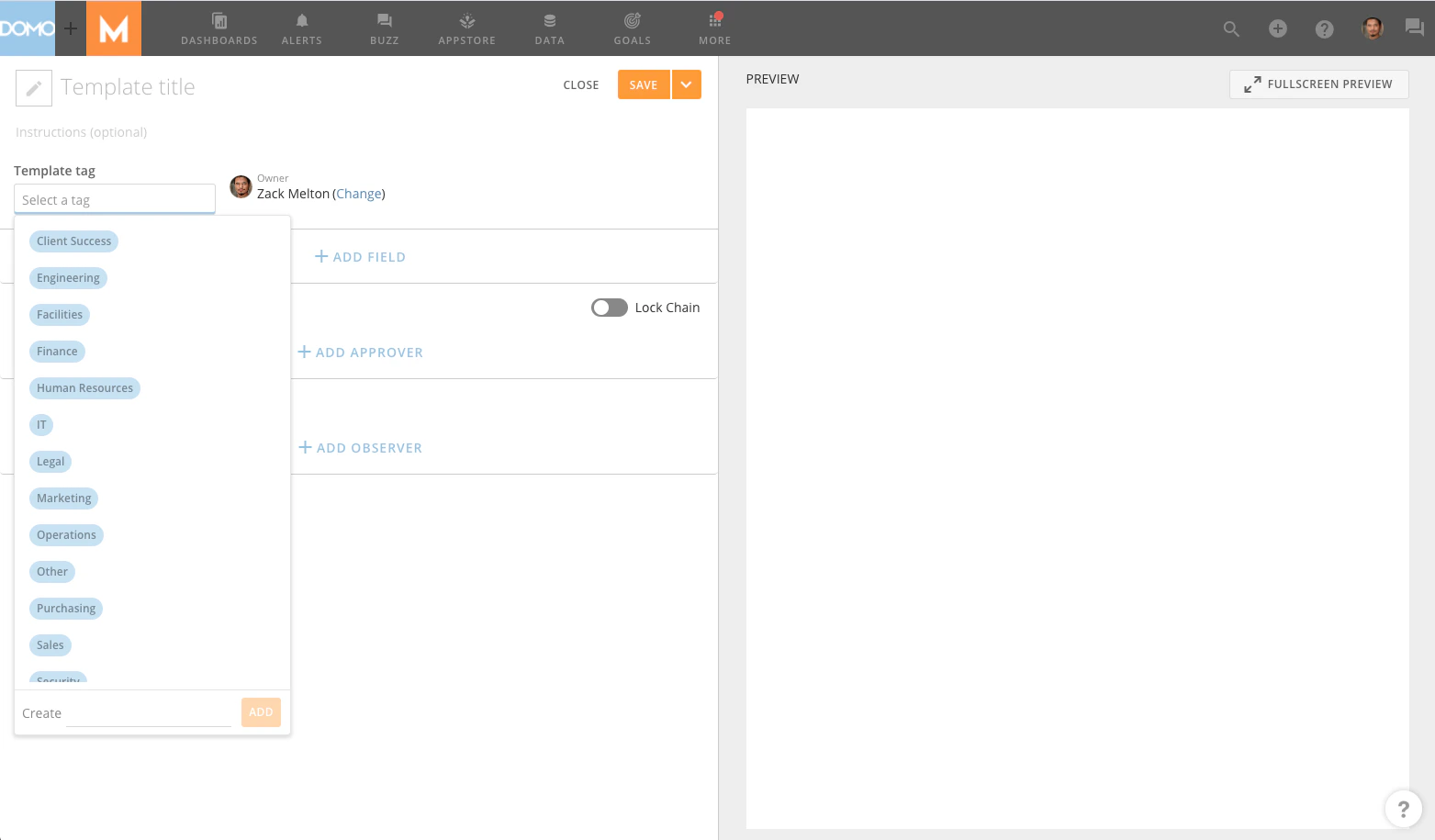Screen dimensions: 1435x840
Task: Click the Add tag button
Action: click(261, 712)
